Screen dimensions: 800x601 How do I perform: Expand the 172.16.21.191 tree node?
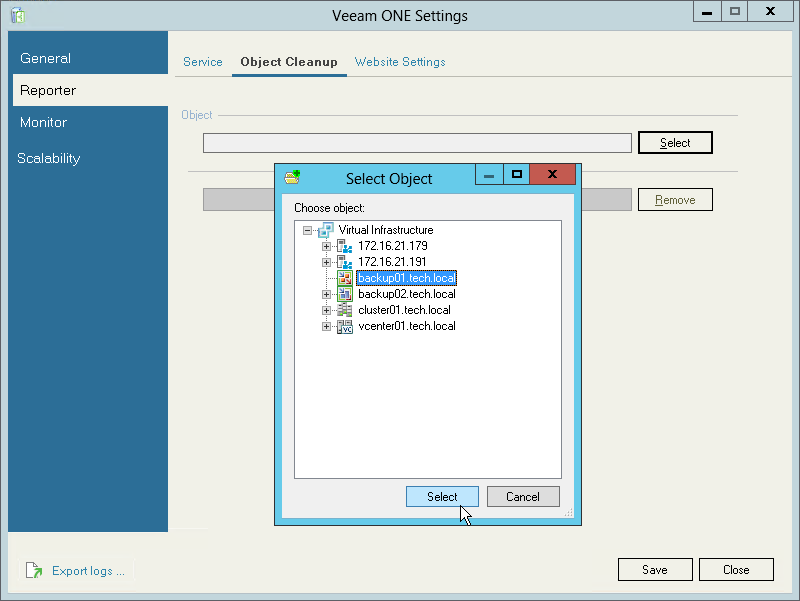click(x=326, y=262)
